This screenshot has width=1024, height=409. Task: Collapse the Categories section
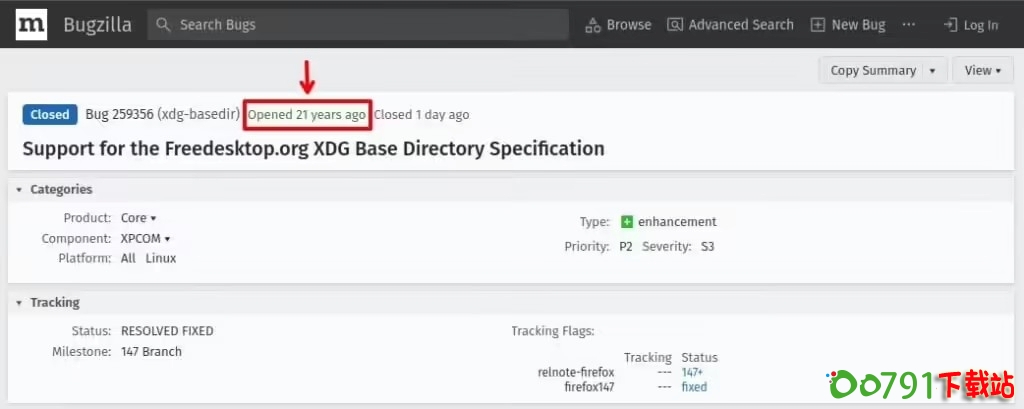[x=19, y=189]
